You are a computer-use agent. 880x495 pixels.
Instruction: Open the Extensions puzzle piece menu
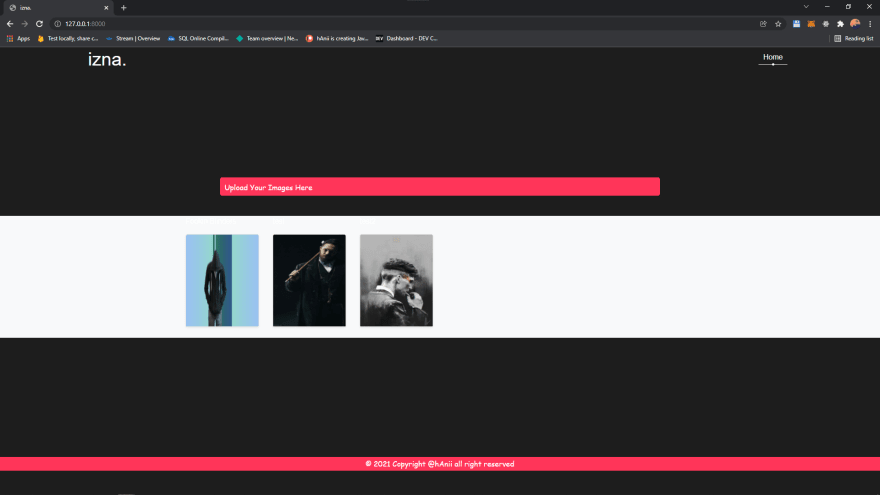pyautogui.click(x=840, y=24)
